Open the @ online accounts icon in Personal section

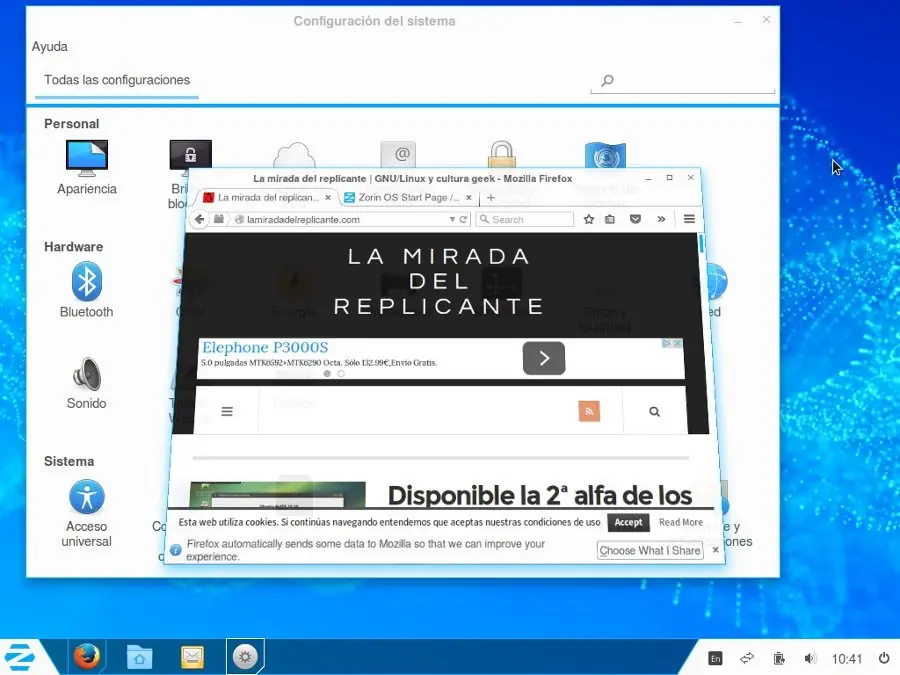pos(398,154)
